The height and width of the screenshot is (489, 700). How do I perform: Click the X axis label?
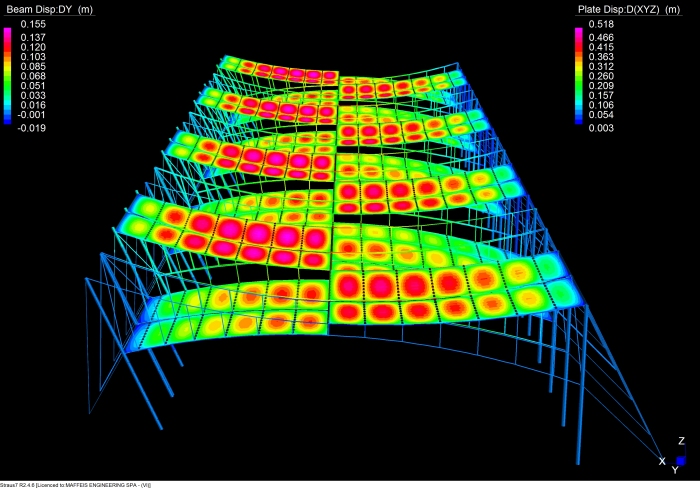tap(662, 461)
